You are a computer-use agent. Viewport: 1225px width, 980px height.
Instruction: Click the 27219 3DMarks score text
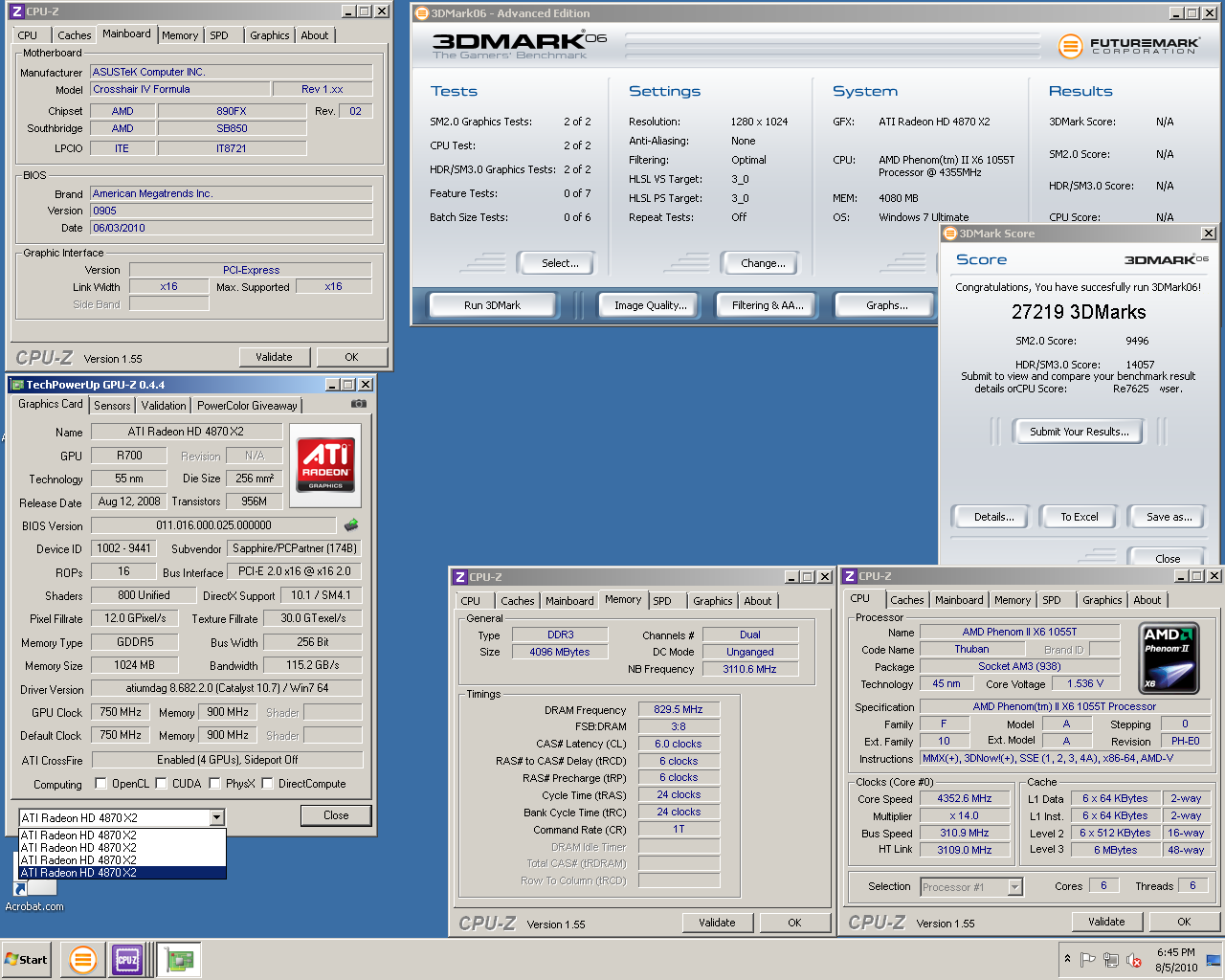tap(1079, 312)
